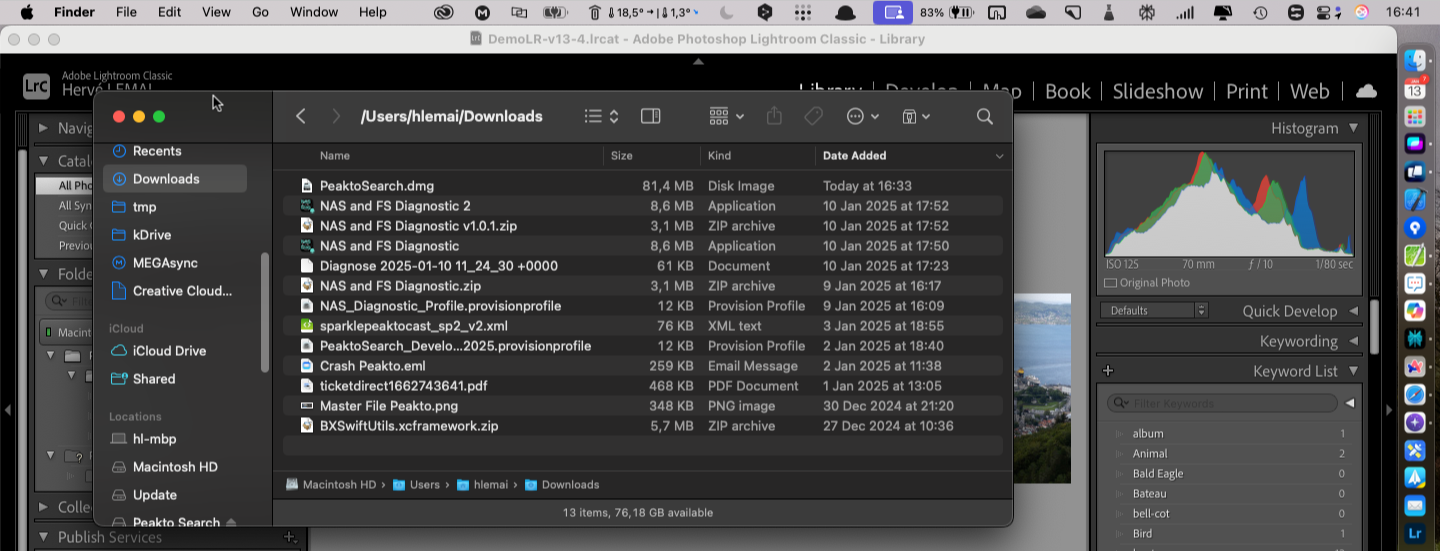Sort by Date Added column
The image size is (1440, 551).
(x=854, y=156)
